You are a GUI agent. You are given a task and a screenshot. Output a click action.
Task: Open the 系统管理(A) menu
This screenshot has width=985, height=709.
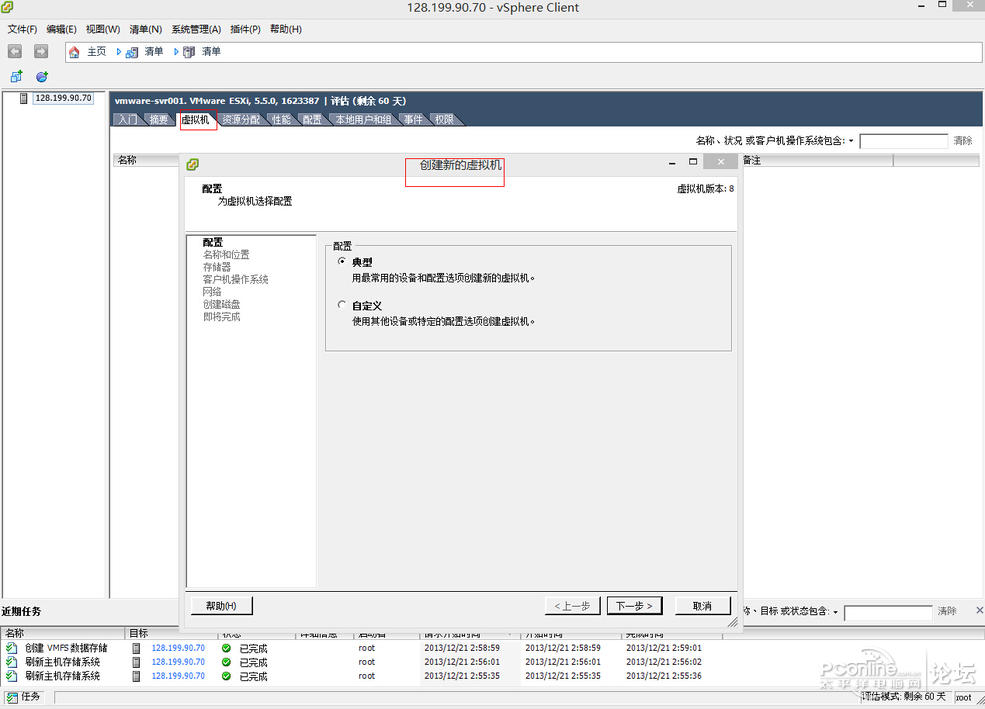click(x=196, y=29)
